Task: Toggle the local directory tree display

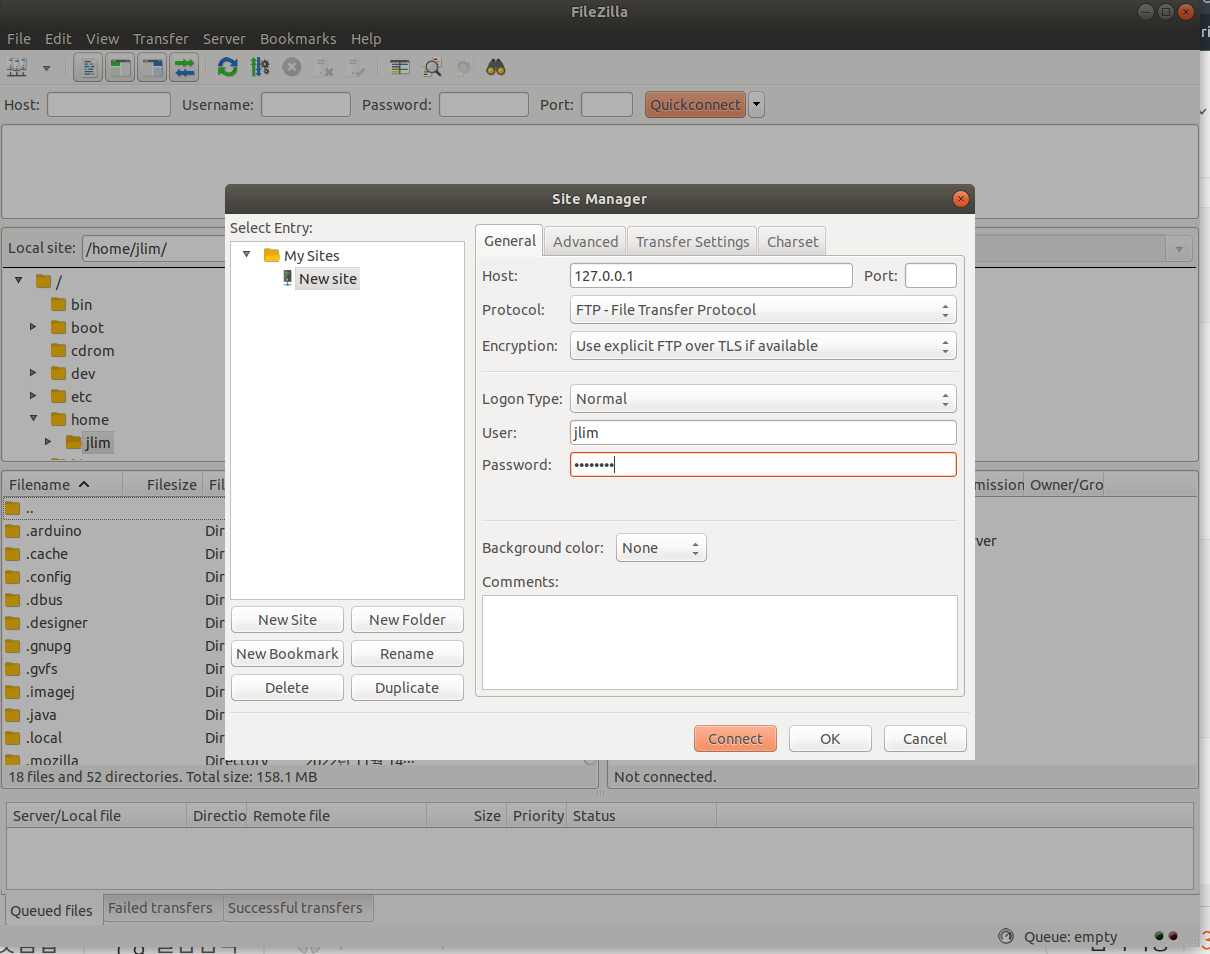Action: [x=121, y=68]
